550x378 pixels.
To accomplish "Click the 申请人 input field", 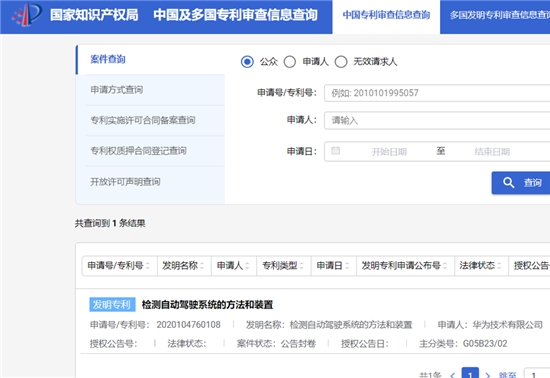I will coord(437,120).
